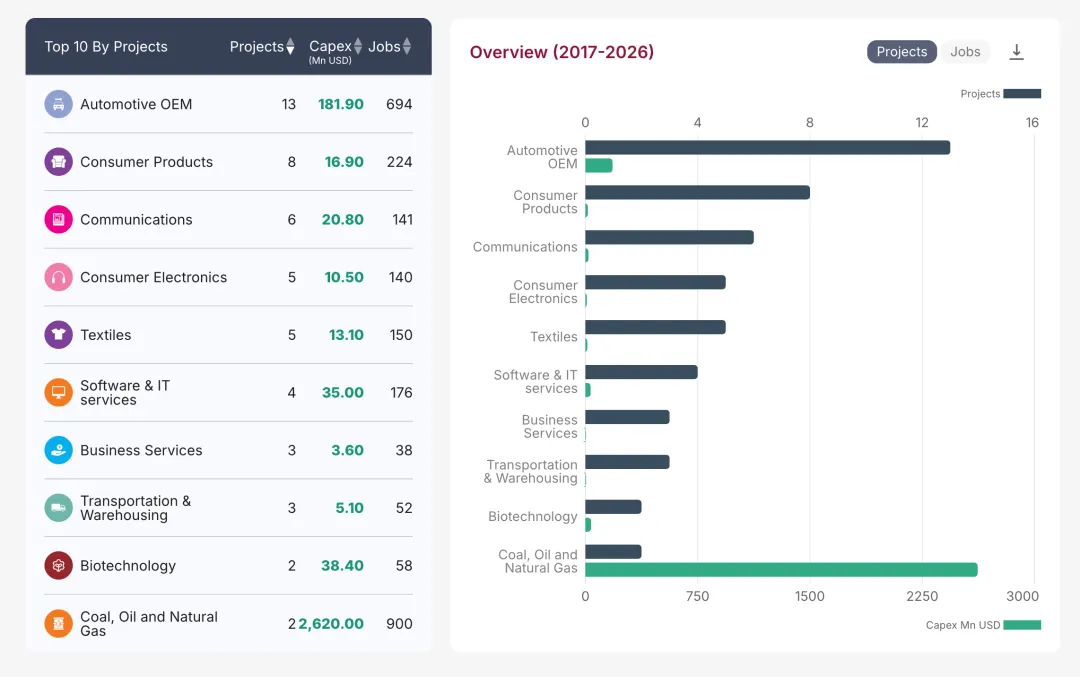Download the overview chart
1080x677 pixels.
1016,52
